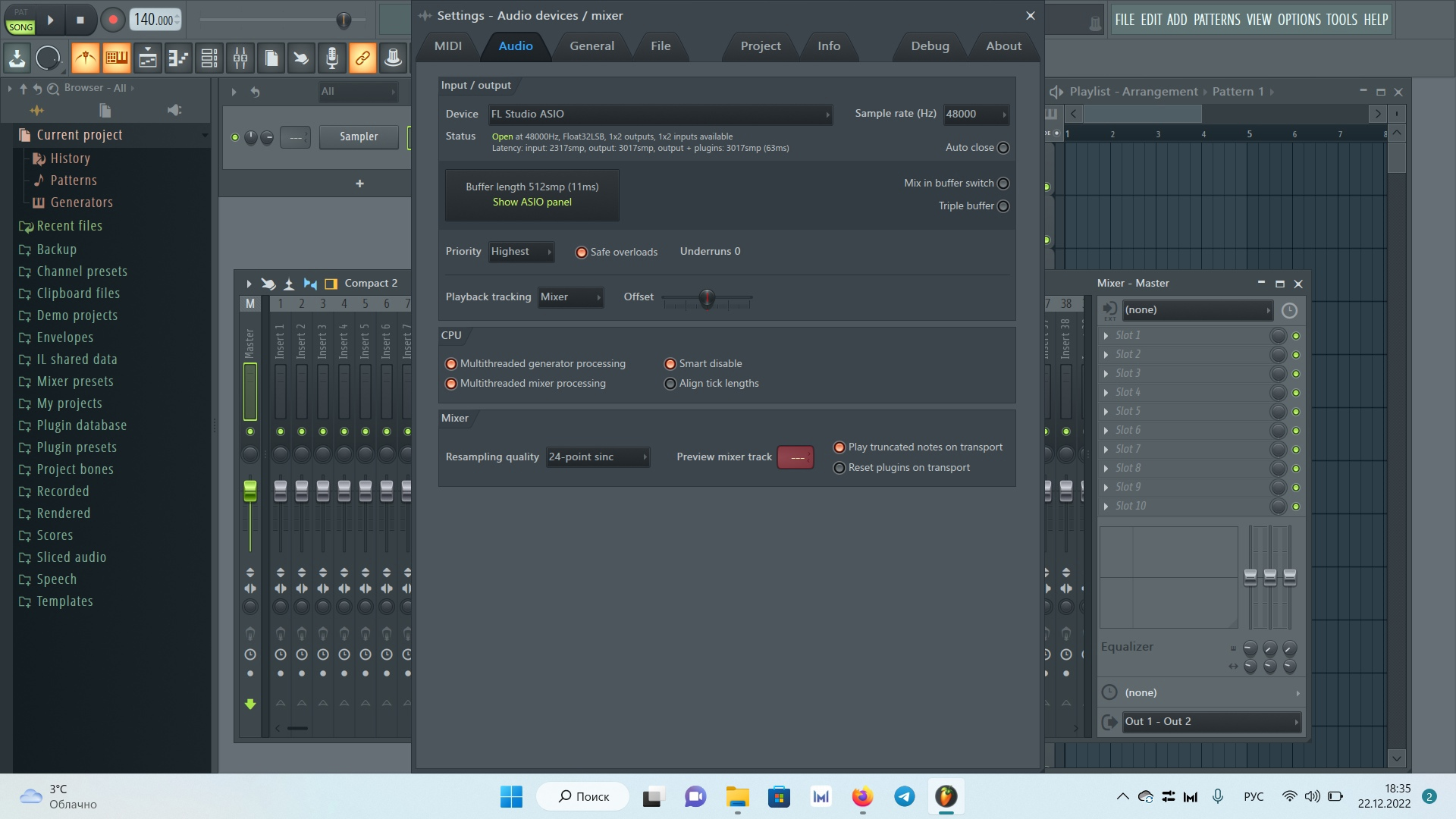Select the Playlist arrangement icon
The height and width of the screenshot is (819, 1456).
pyautogui.click(x=1056, y=91)
